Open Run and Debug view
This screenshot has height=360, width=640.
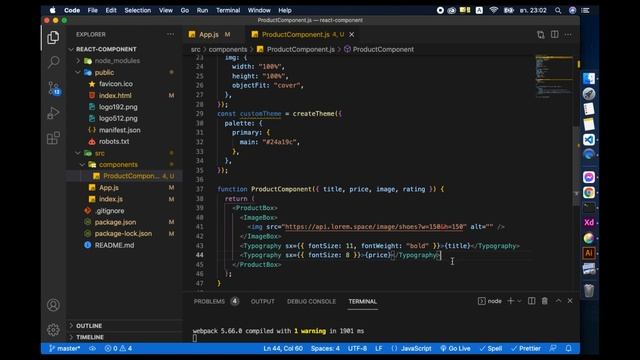coord(53,113)
